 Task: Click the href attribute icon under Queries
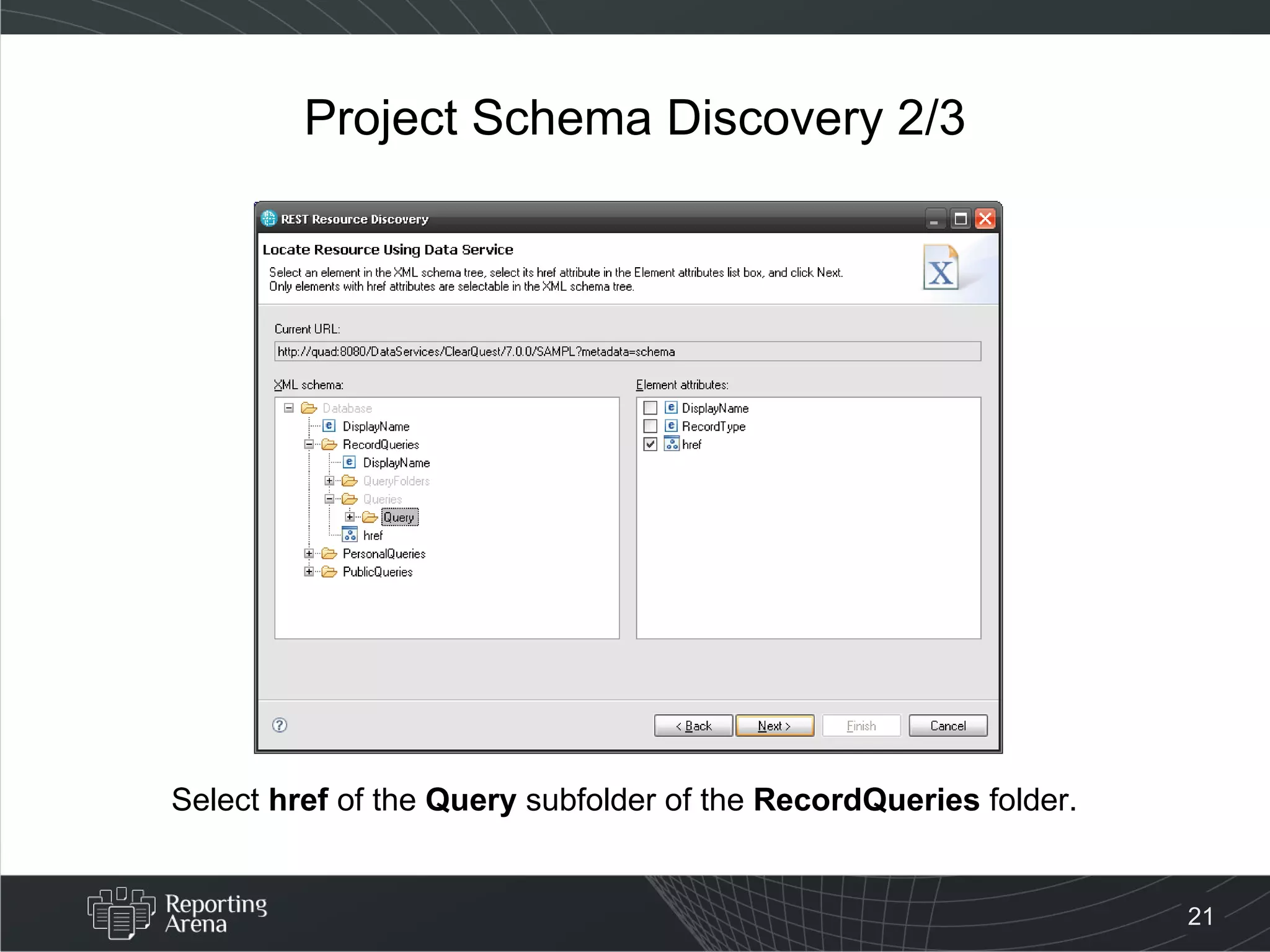click(350, 535)
